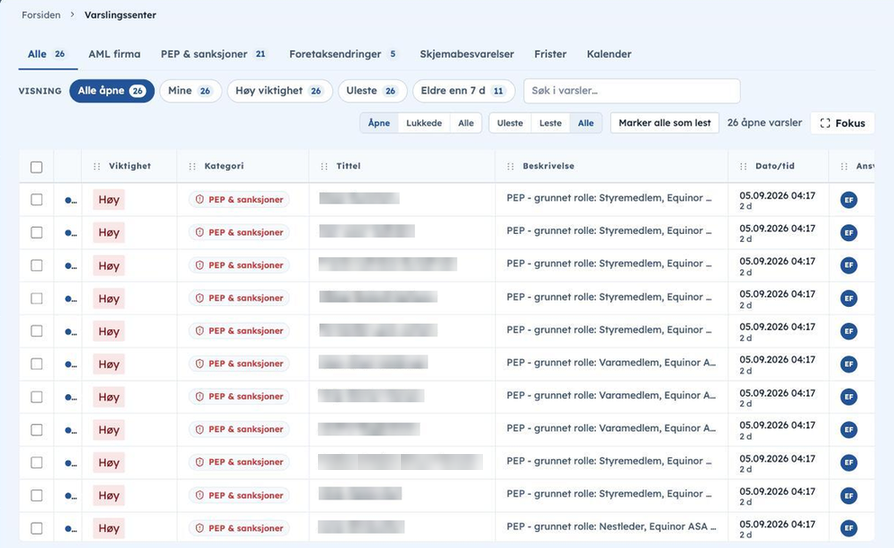Switch to the Alle 26 tab
Image resolution: width=894 pixels, height=548 pixels.
coord(47,54)
